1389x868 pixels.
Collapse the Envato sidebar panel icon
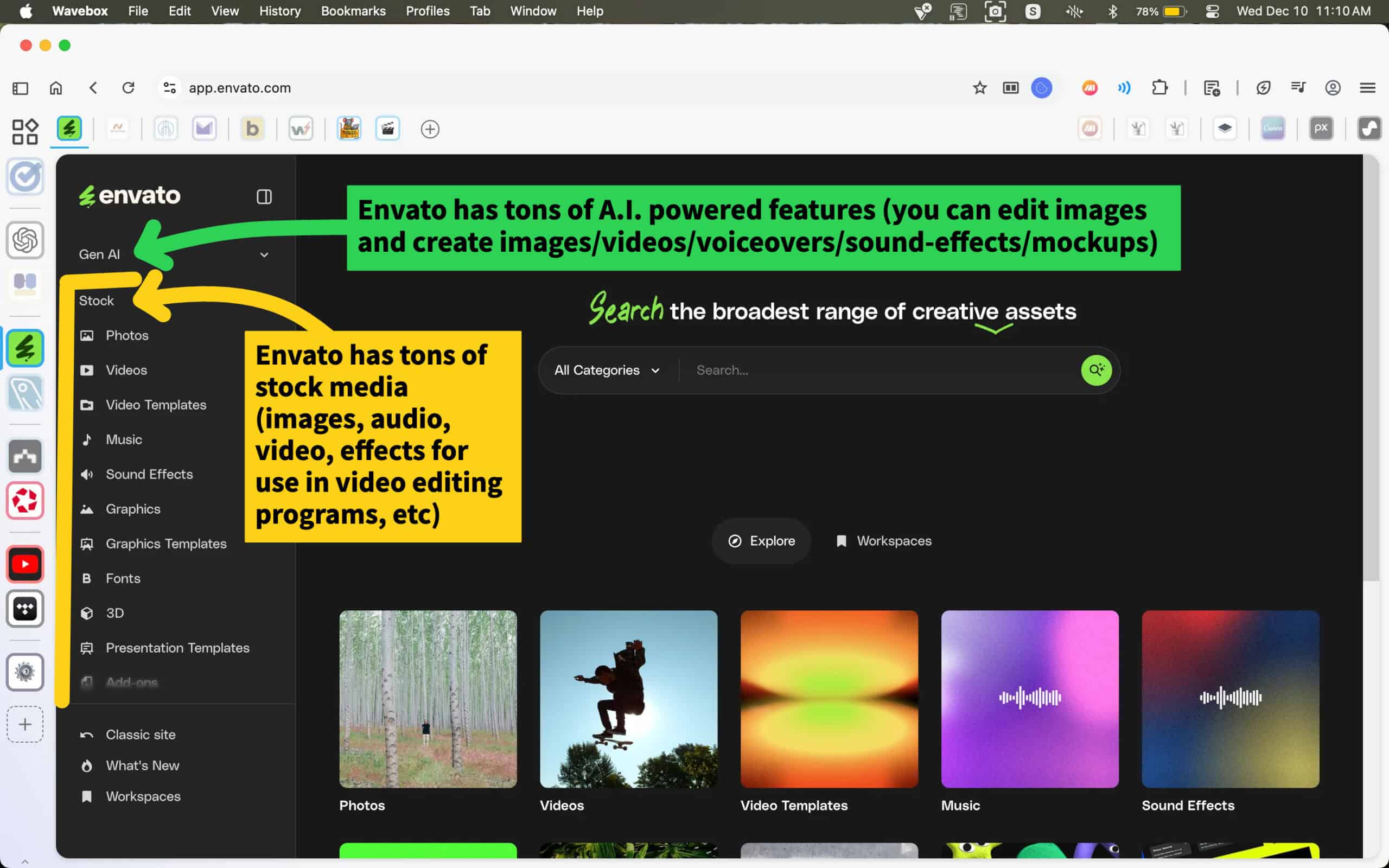click(x=264, y=197)
